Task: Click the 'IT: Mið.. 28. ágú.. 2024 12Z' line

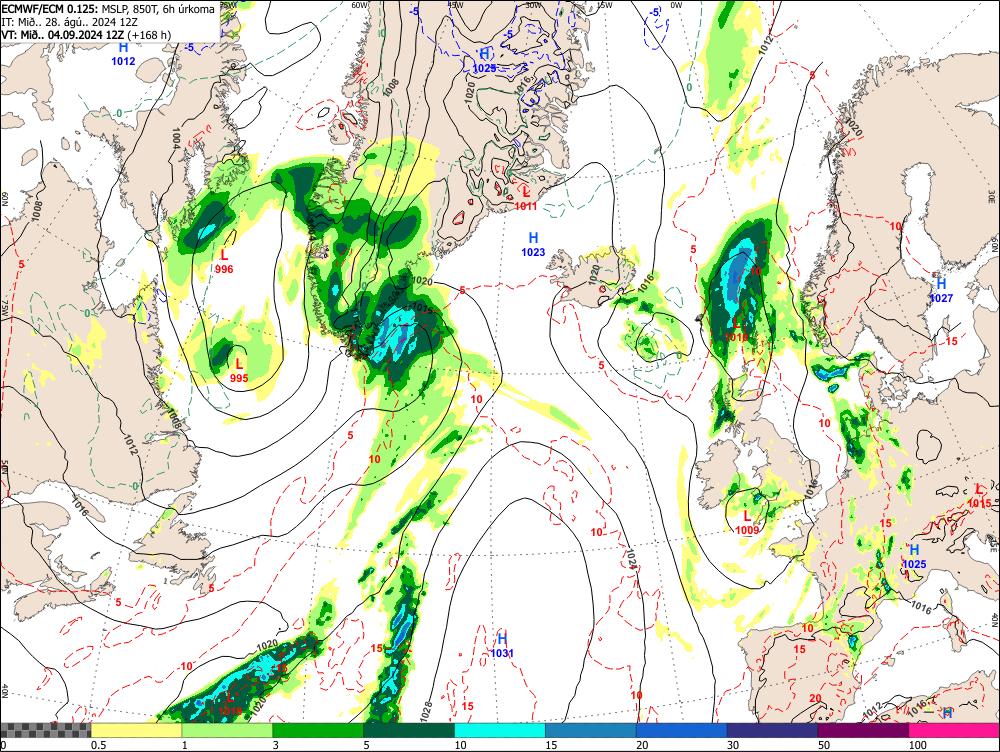Action: (68, 22)
